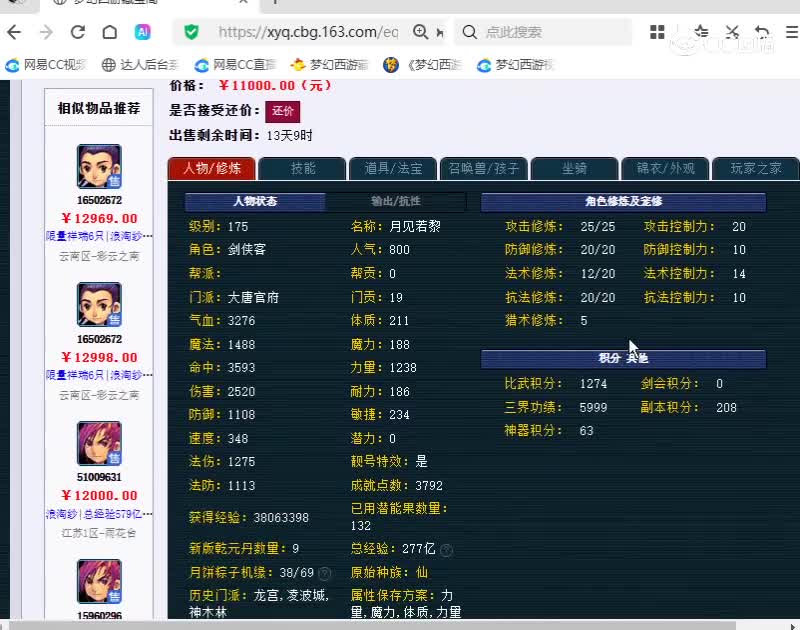Open the first 梦幻西游 bookmark with sun icon

(329, 65)
